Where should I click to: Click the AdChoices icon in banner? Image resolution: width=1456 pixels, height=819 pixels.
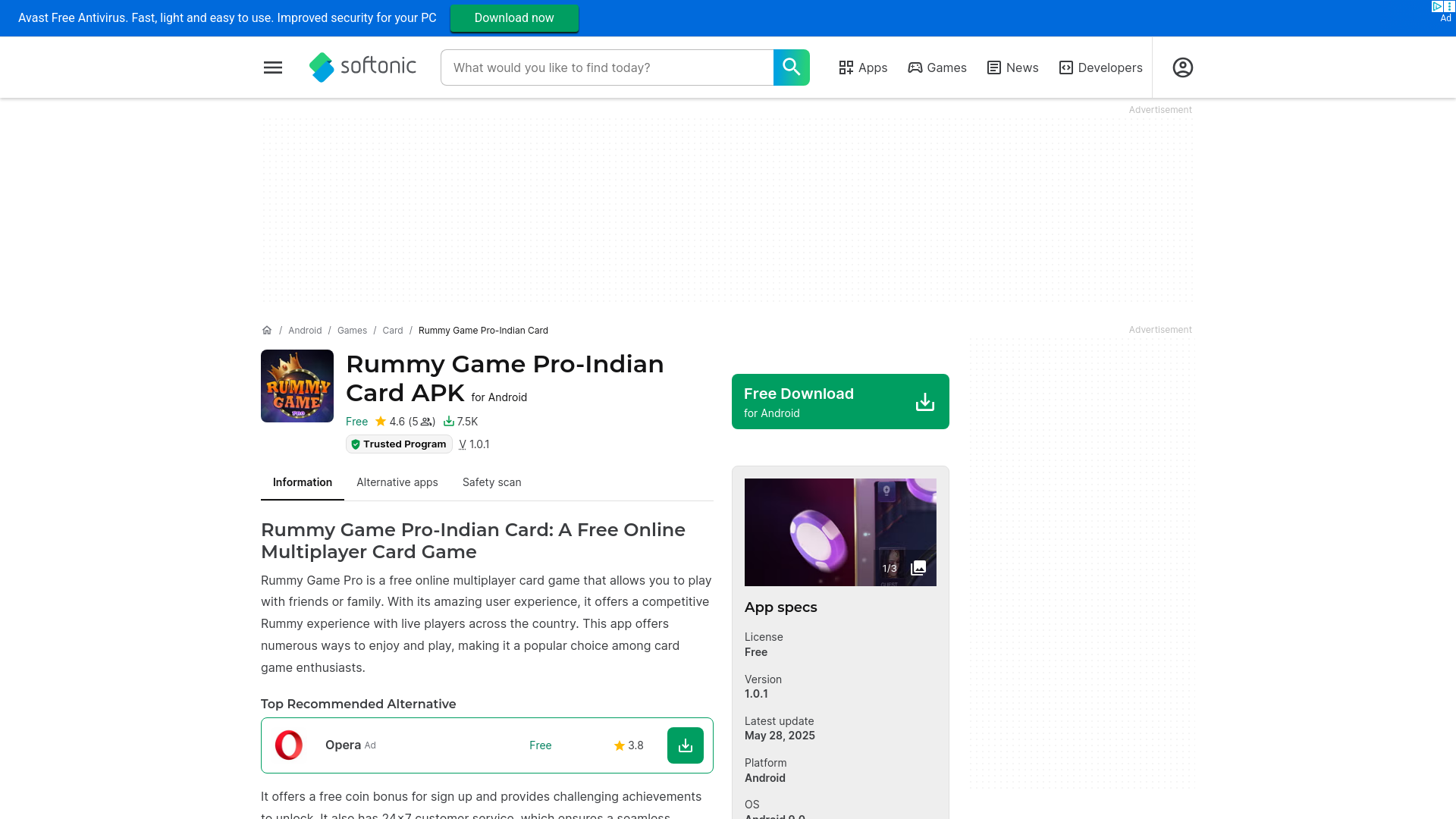pos(1437,6)
